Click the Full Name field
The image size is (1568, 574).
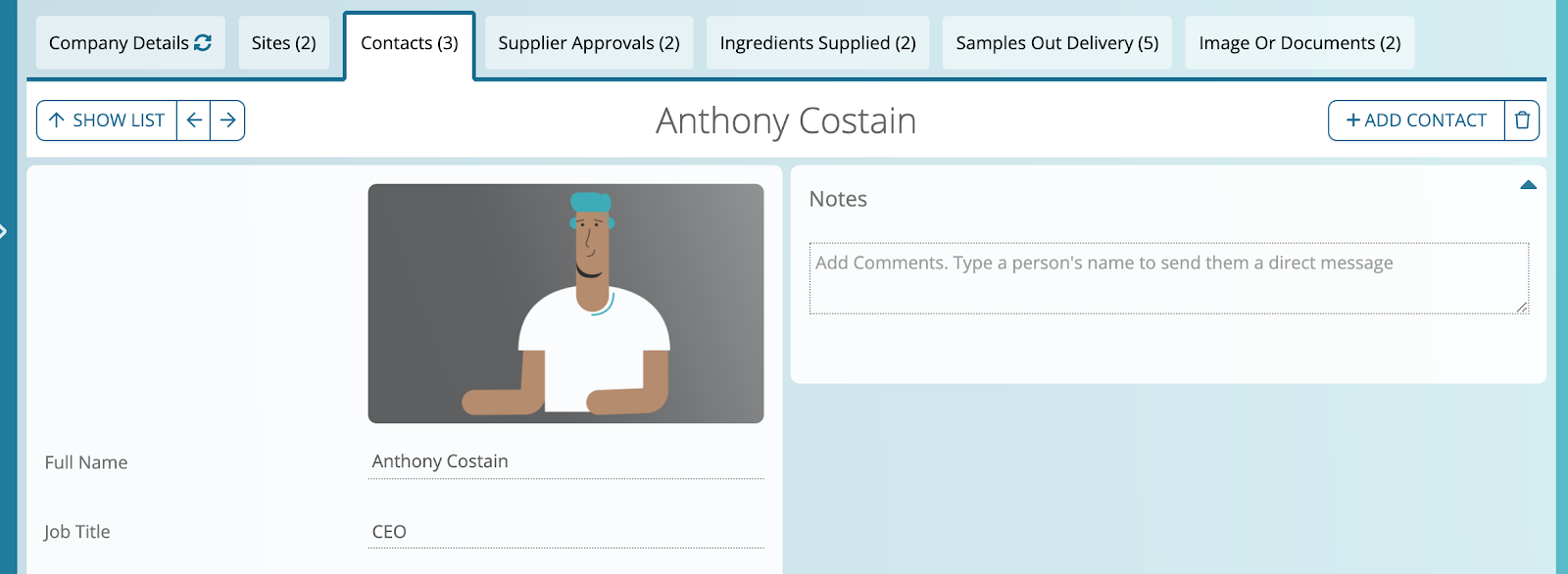tap(565, 461)
